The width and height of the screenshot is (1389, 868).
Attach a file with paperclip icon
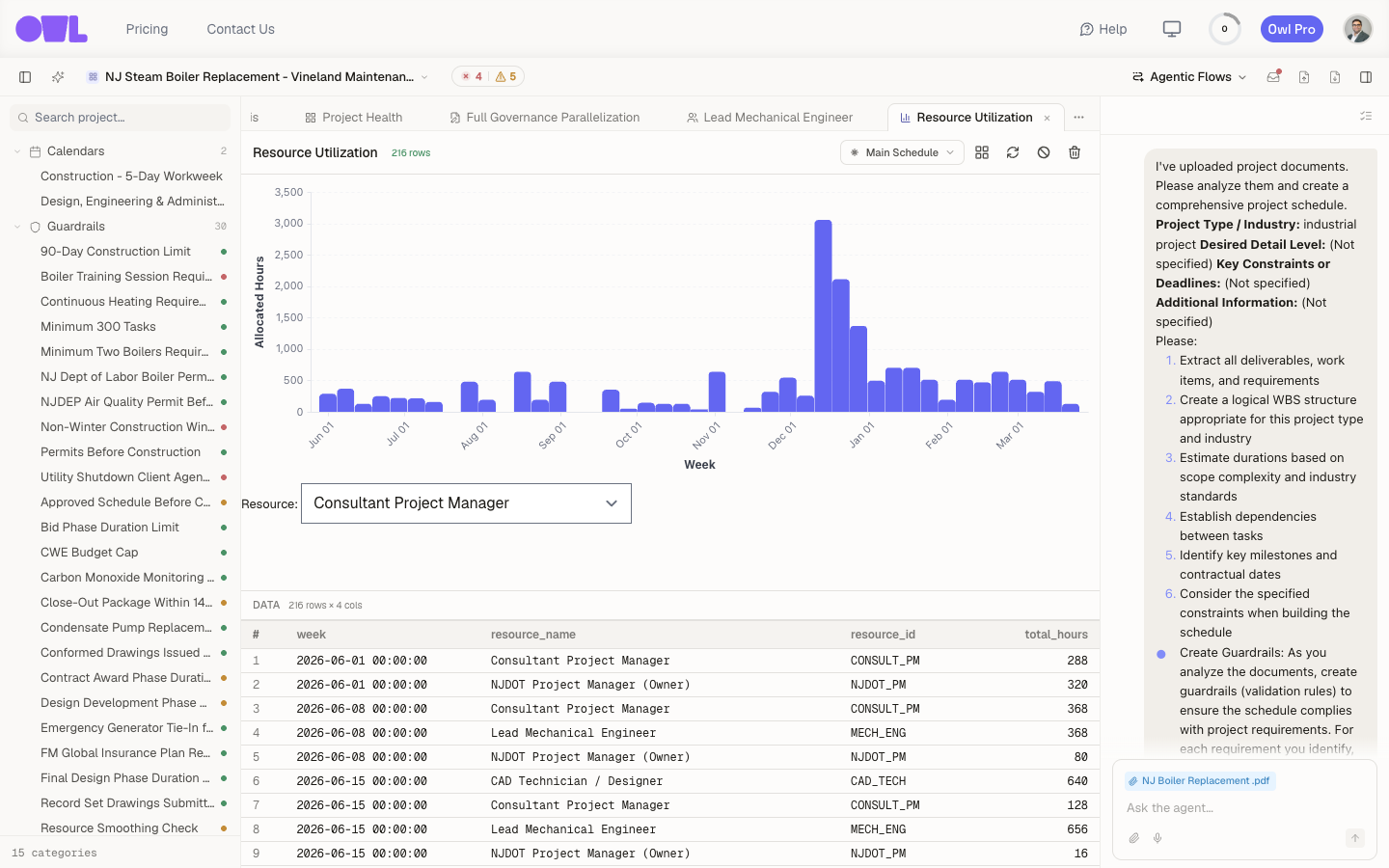click(x=1134, y=838)
